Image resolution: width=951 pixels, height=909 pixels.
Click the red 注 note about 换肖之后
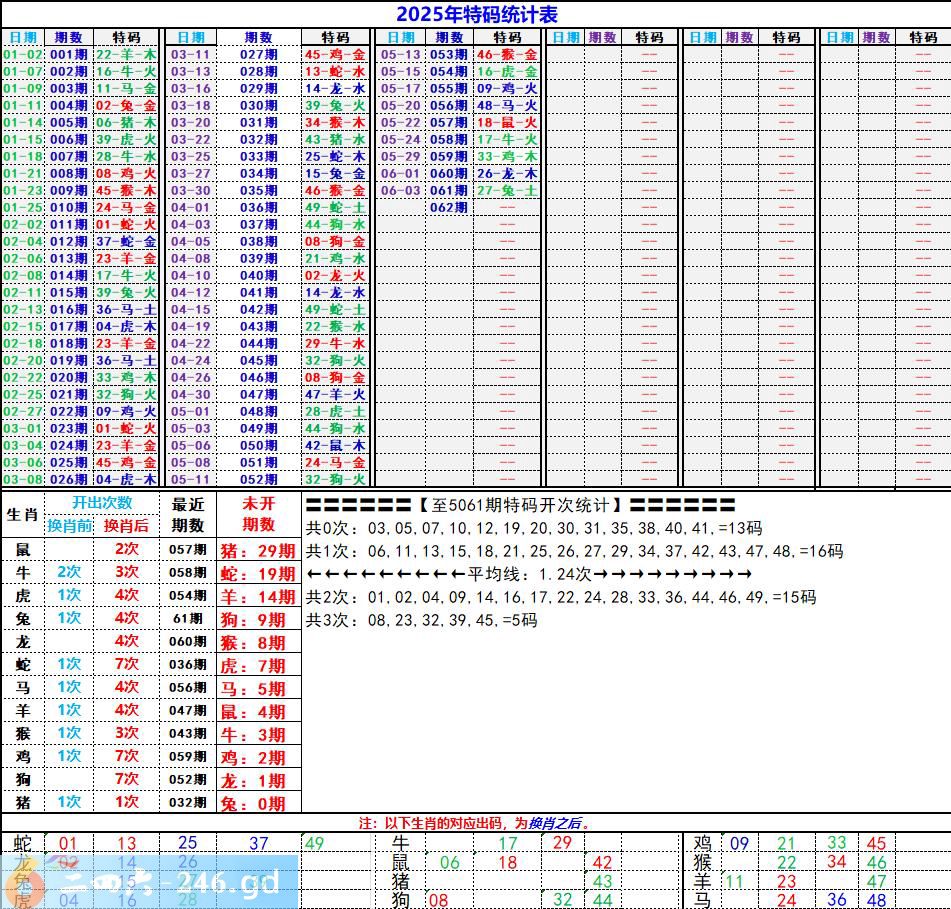click(475, 823)
